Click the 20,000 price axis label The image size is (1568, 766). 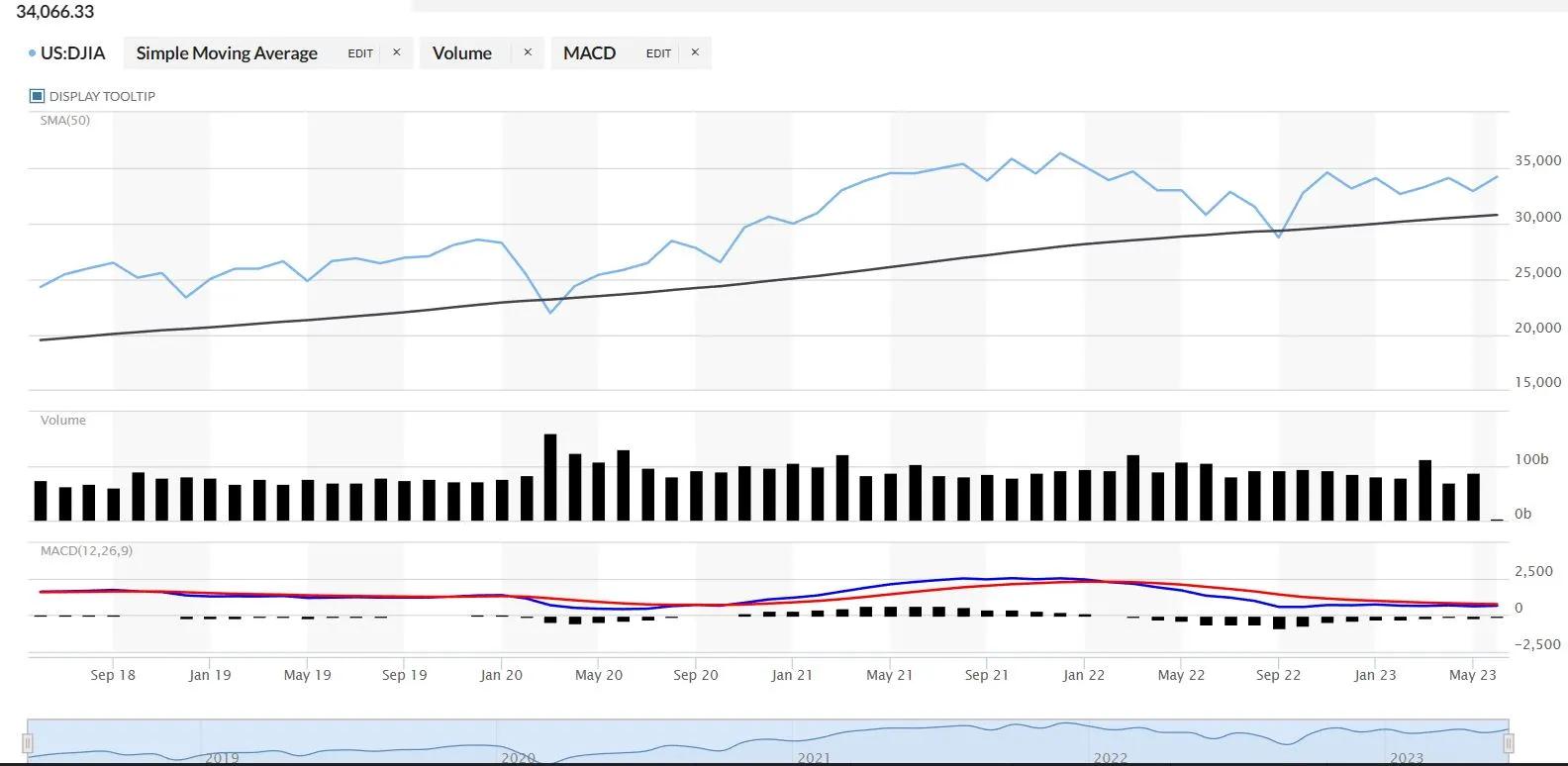tap(1537, 328)
